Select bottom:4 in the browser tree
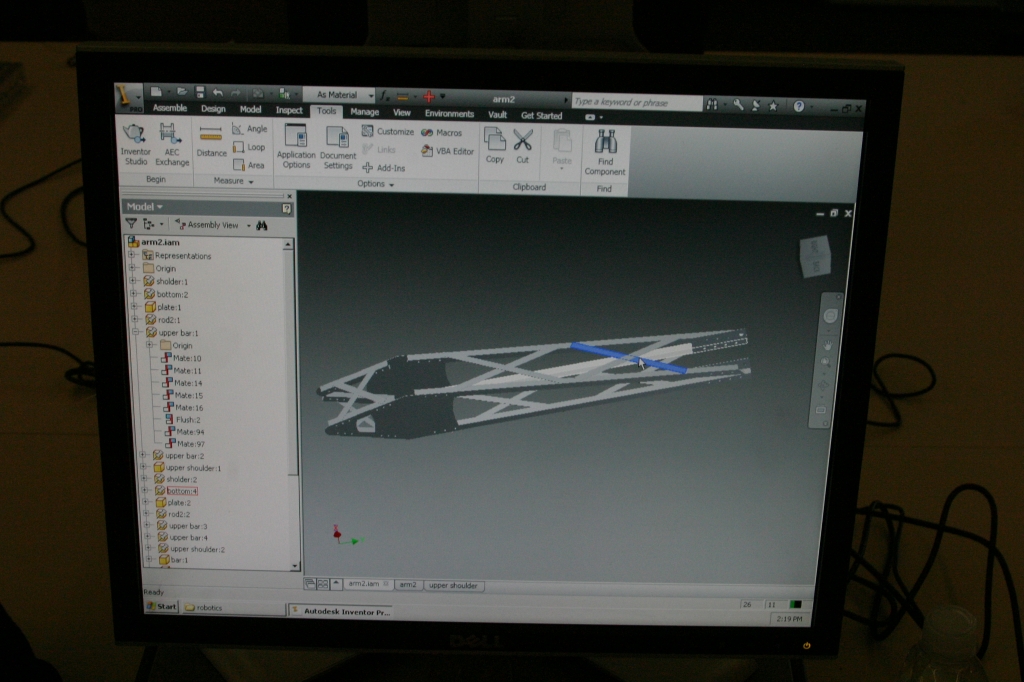 point(182,491)
